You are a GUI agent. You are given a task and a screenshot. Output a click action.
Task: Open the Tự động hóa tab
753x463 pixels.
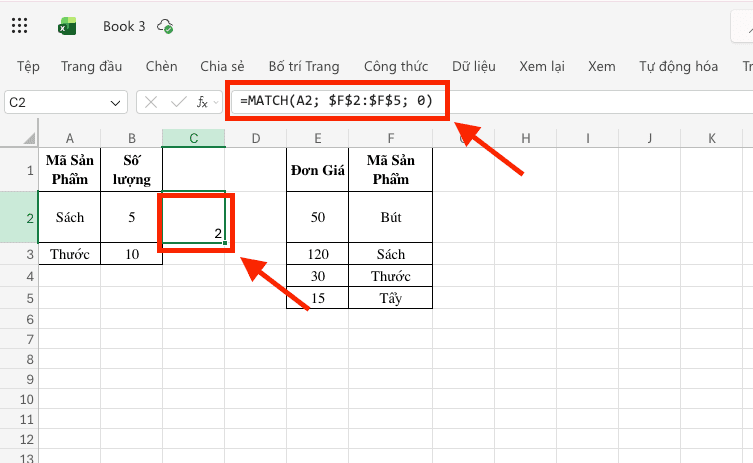678,66
